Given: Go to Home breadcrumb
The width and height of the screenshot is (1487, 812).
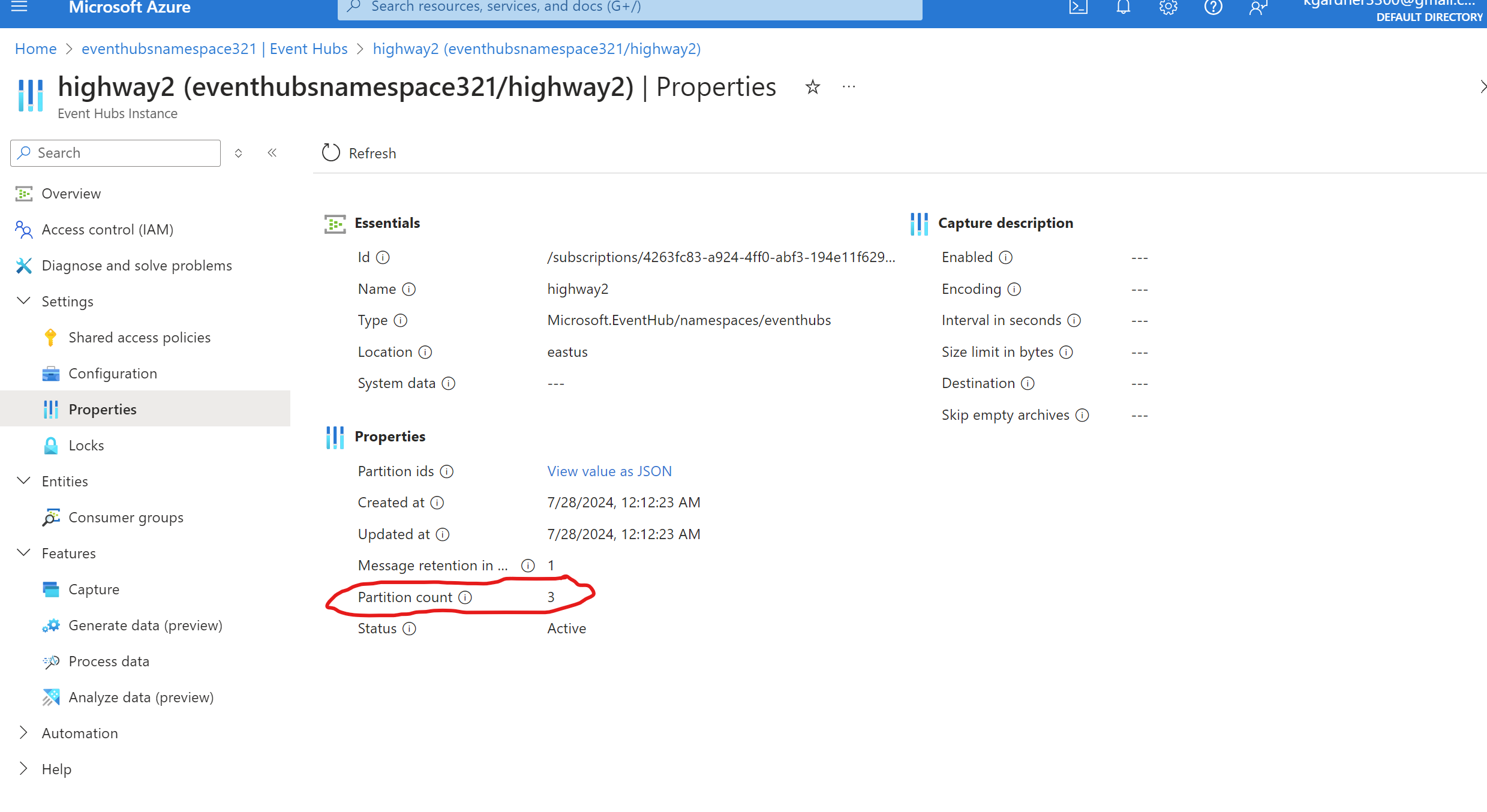Looking at the screenshot, I should (35, 49).
